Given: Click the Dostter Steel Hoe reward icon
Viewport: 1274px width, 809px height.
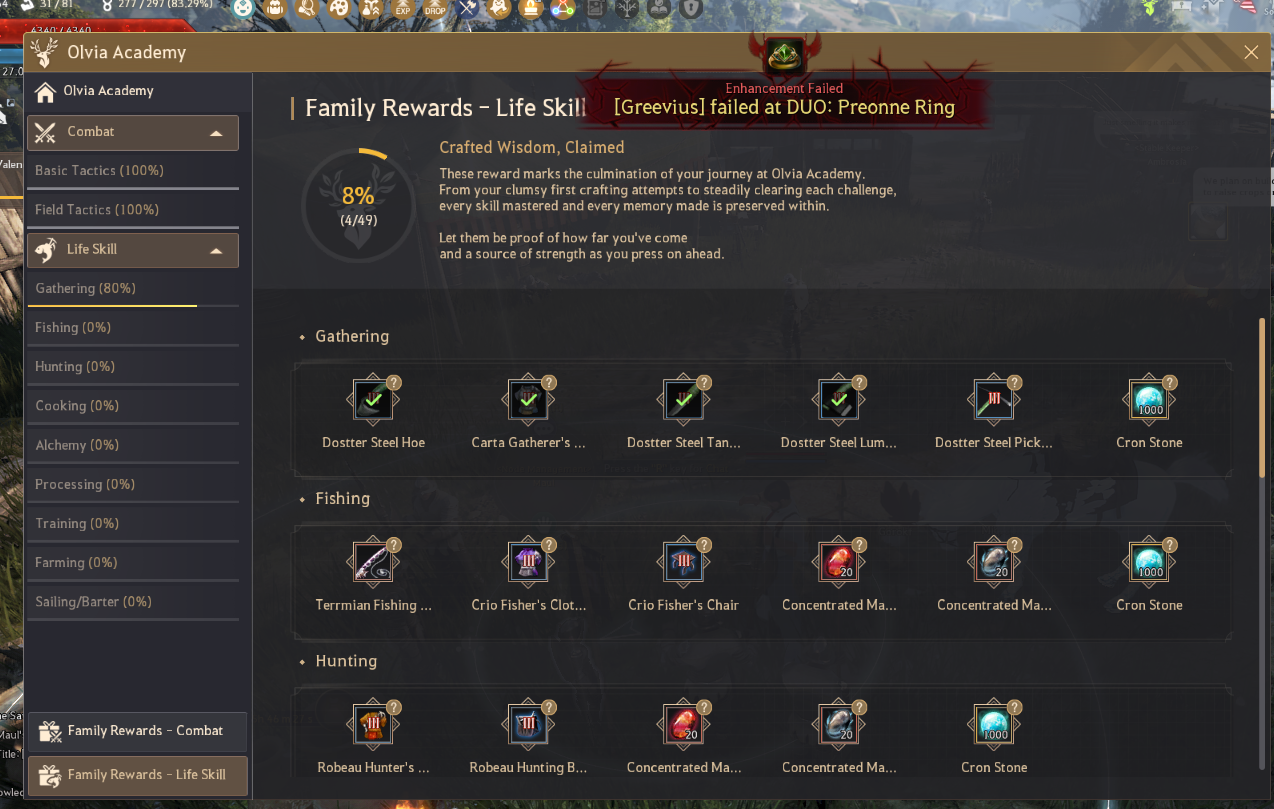Looking at the screenshot, I should (373, 402).
